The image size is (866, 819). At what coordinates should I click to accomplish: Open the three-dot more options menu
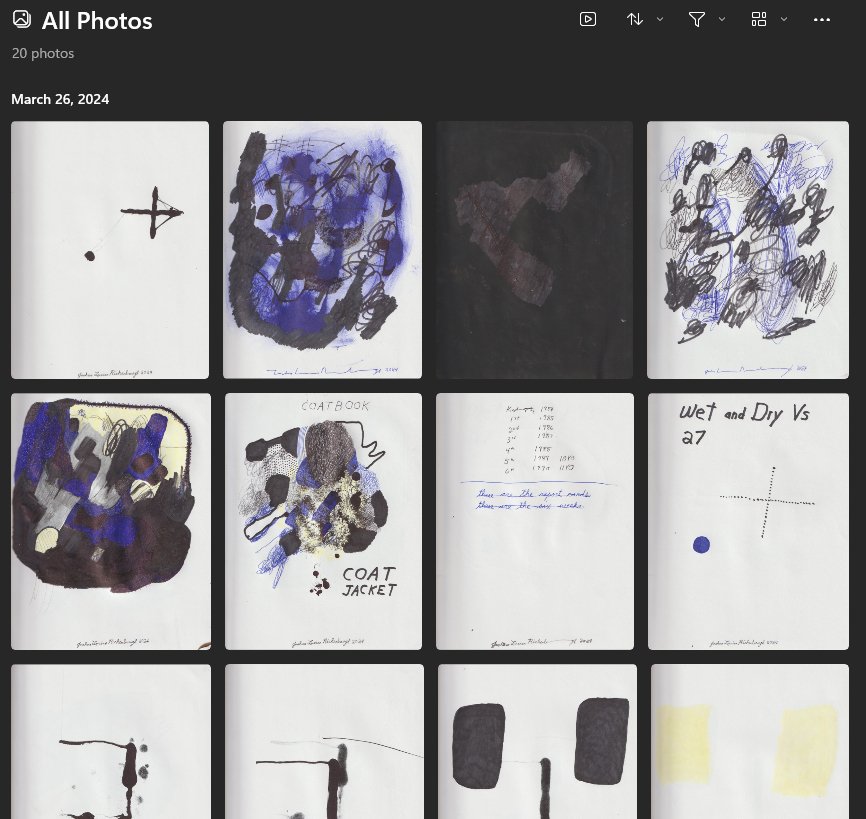point(821,20)
